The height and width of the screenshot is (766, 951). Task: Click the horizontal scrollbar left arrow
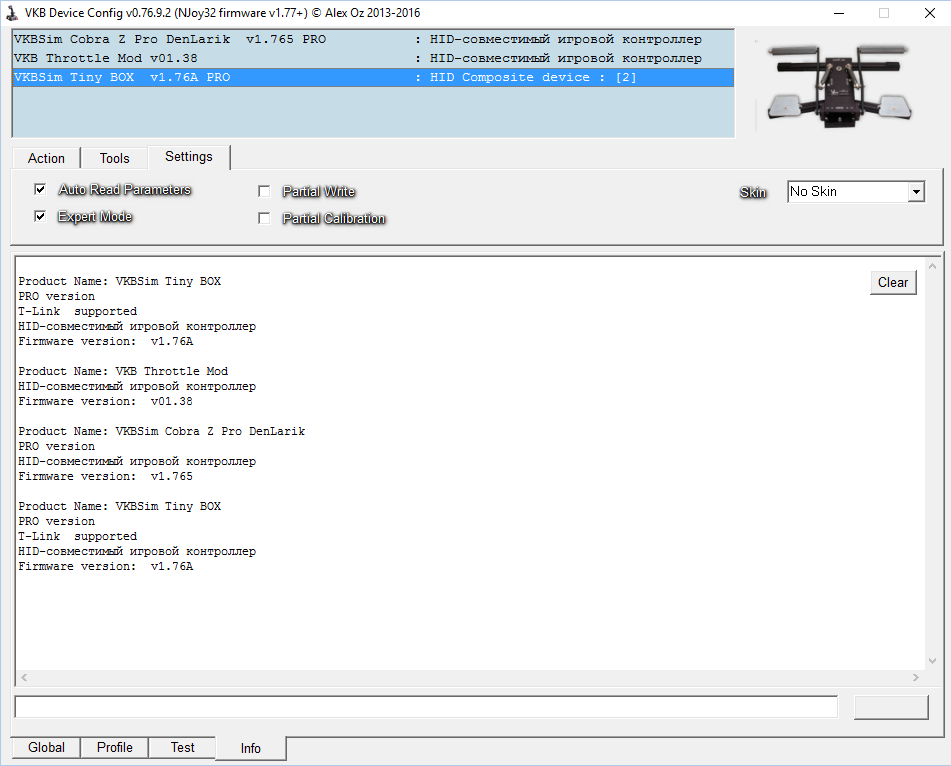point(24,677)
